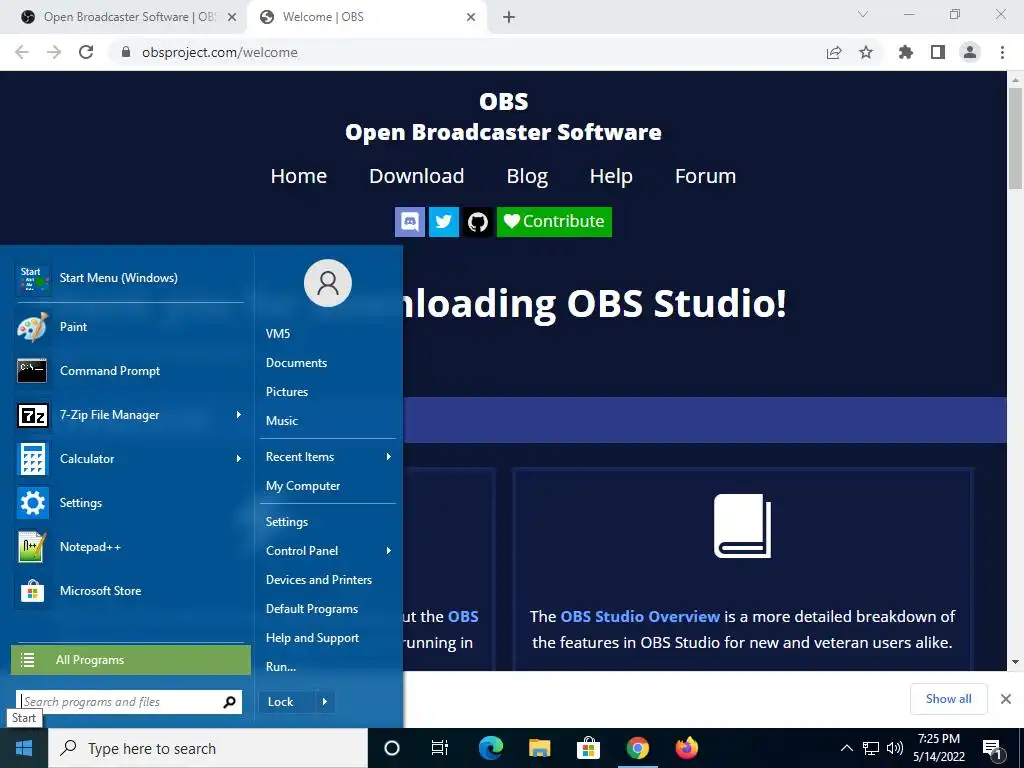The width and height of the screenshot is (1024, 768).
Task: Click the magnifier icon in programs search box
Action: pyautogui.click(x=229, y=702)
